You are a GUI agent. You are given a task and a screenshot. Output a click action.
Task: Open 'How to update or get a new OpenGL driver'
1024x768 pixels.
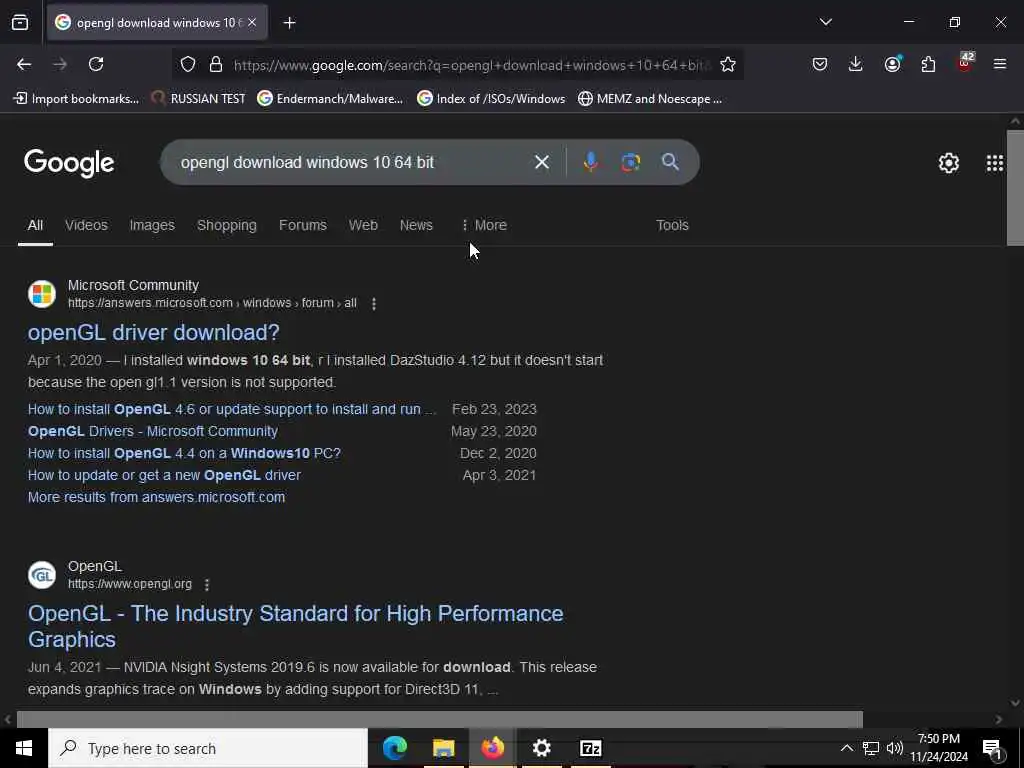165,475
